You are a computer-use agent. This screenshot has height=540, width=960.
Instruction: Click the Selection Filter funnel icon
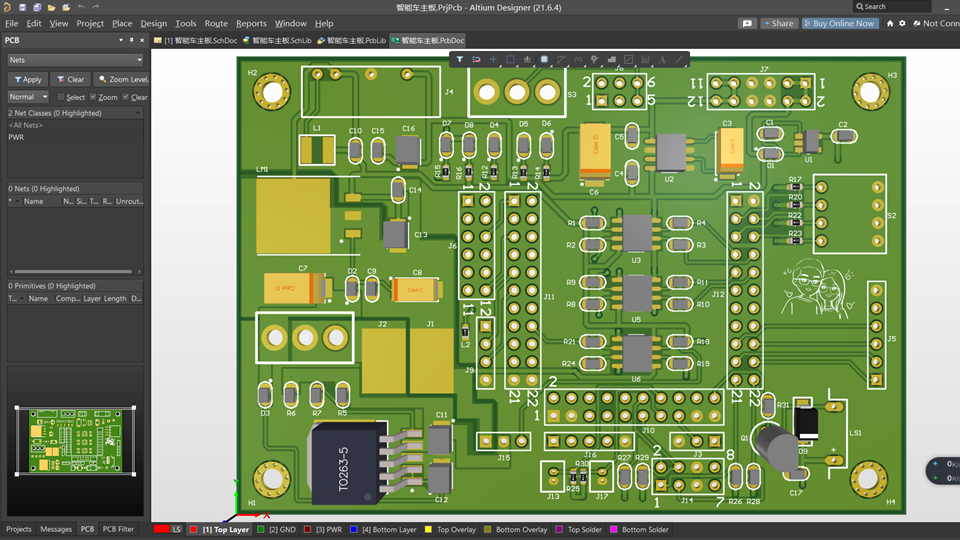[459, 59]
